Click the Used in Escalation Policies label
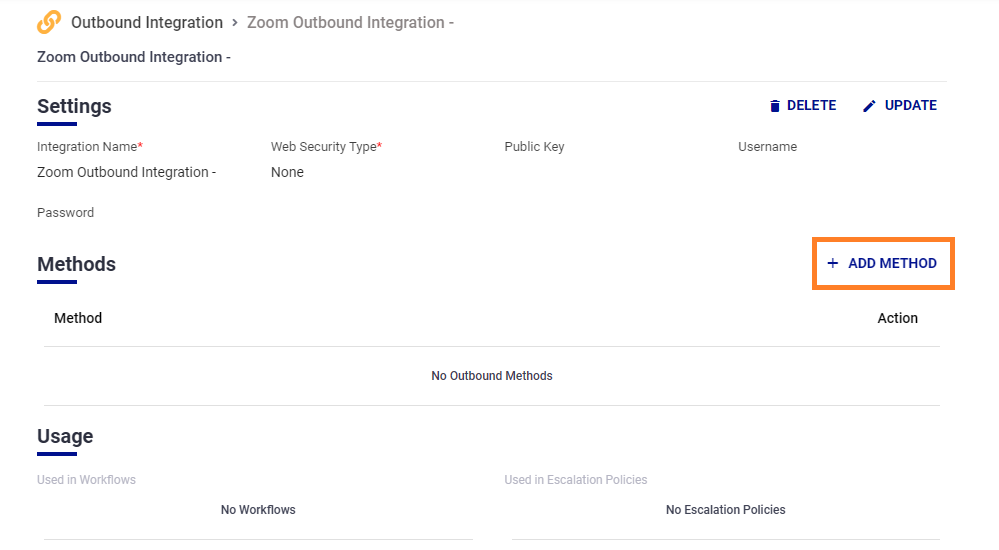Screen dimensions: 999x550 click(575, 480)
